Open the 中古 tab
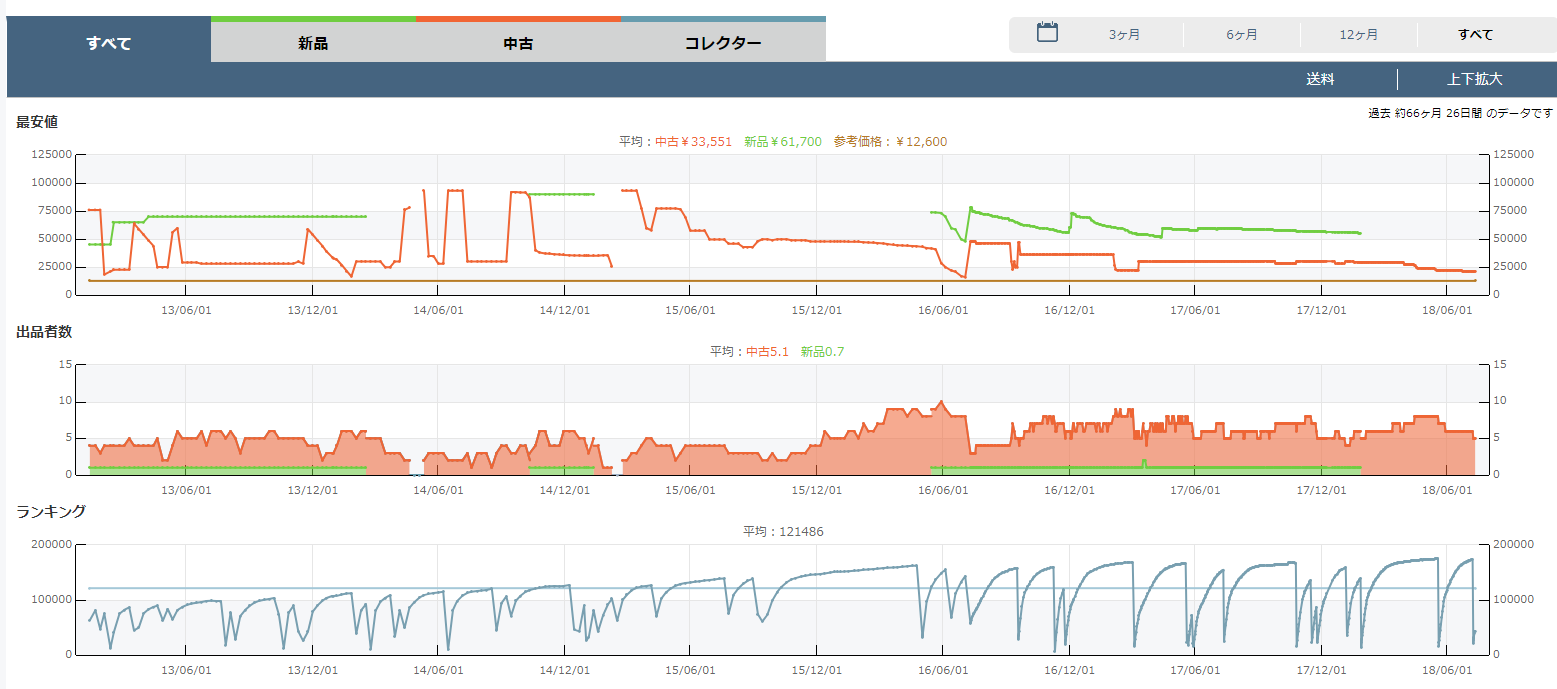This screenshot has width=1557, height=689. pyautogui.click(x=518, y=43)
